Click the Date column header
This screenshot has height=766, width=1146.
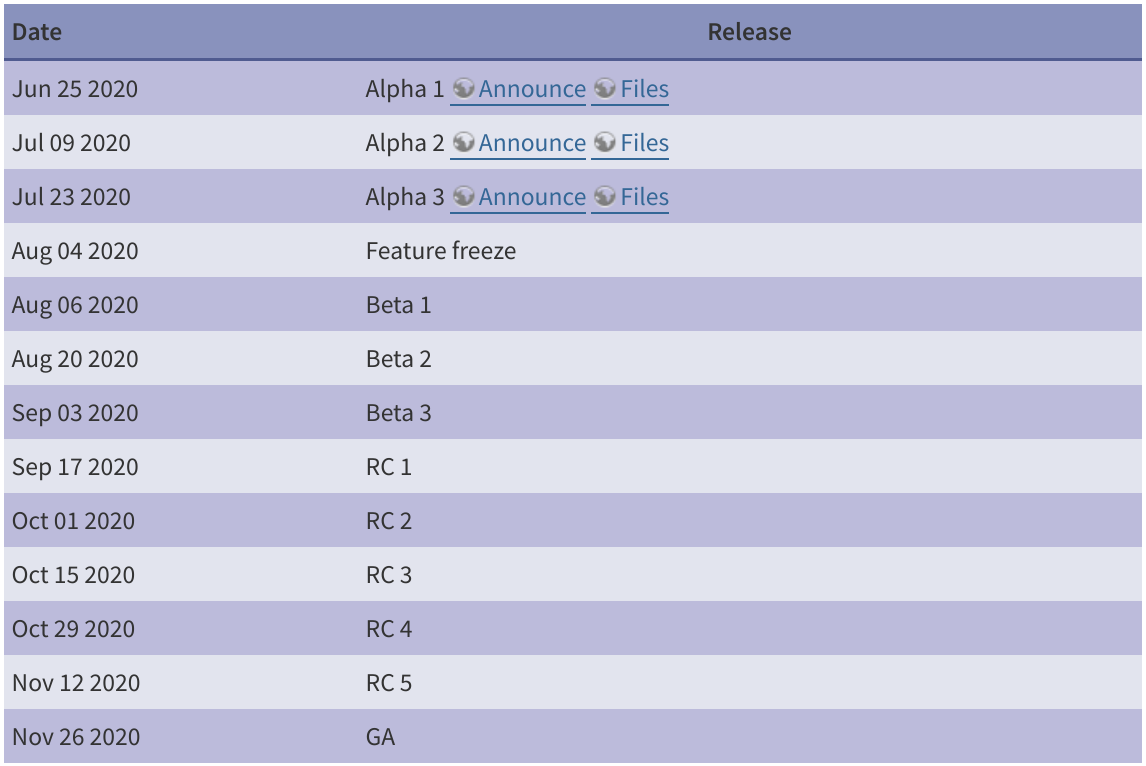point(37,32)
